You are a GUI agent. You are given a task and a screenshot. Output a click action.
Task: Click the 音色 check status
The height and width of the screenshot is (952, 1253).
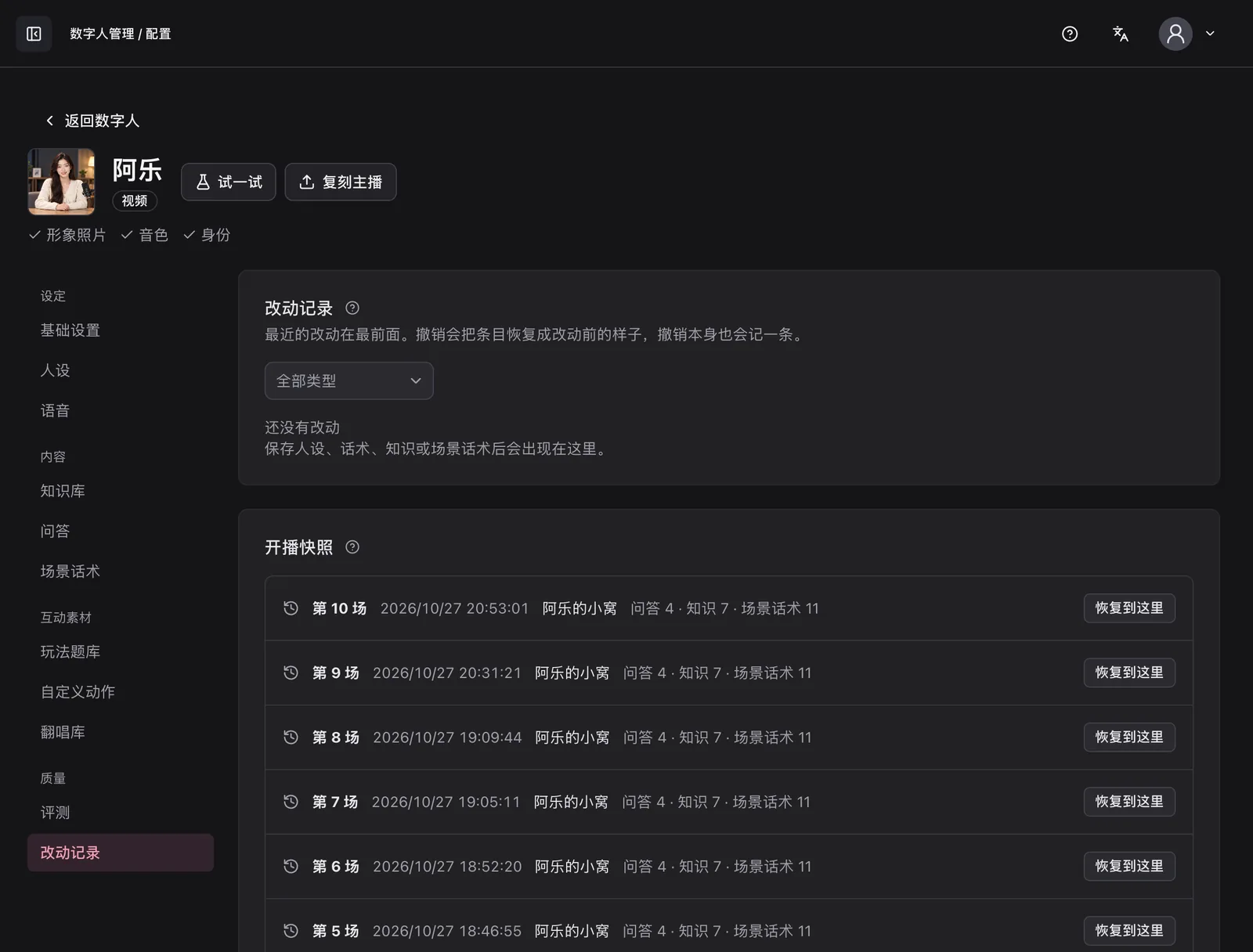click(x=145, y=235)
